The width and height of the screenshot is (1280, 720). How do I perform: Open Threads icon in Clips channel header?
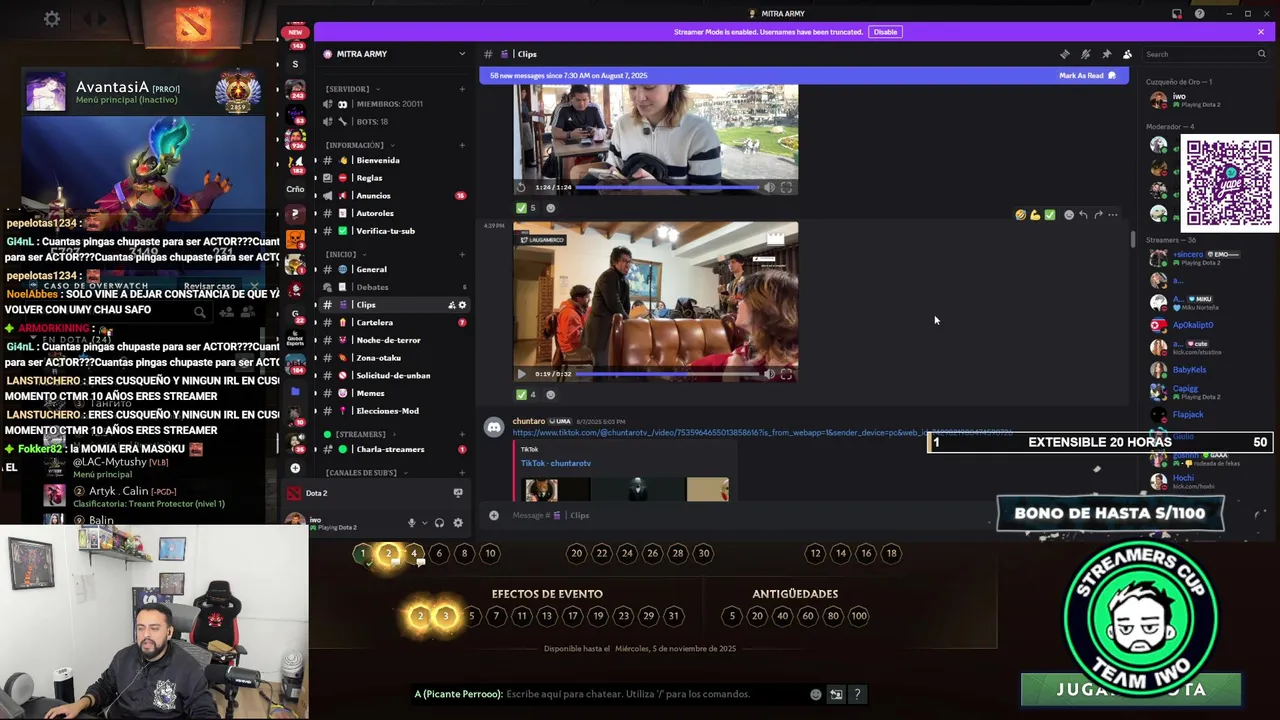click(1064, 54)
